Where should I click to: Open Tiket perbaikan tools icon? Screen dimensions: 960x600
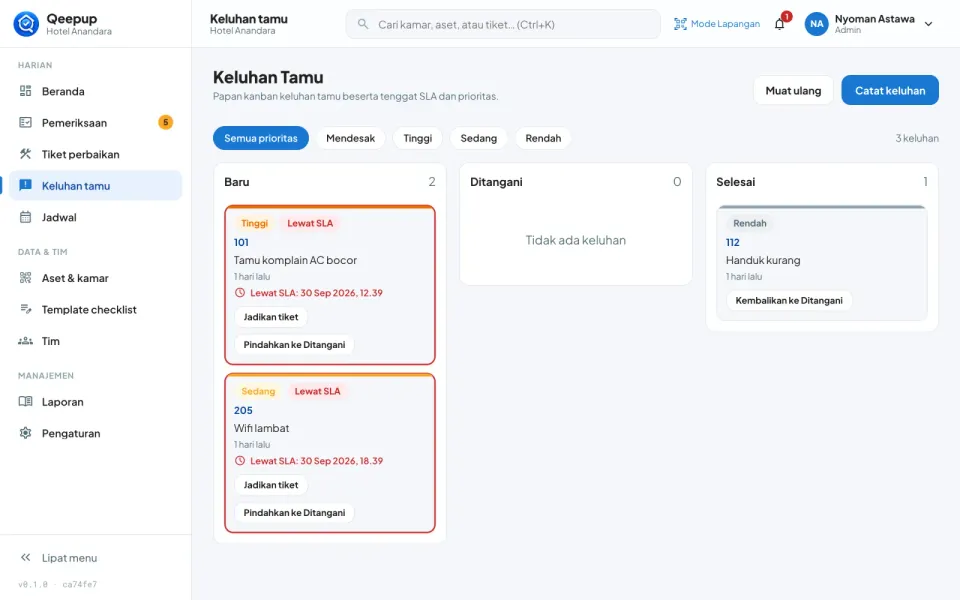[x=25, y=154]
